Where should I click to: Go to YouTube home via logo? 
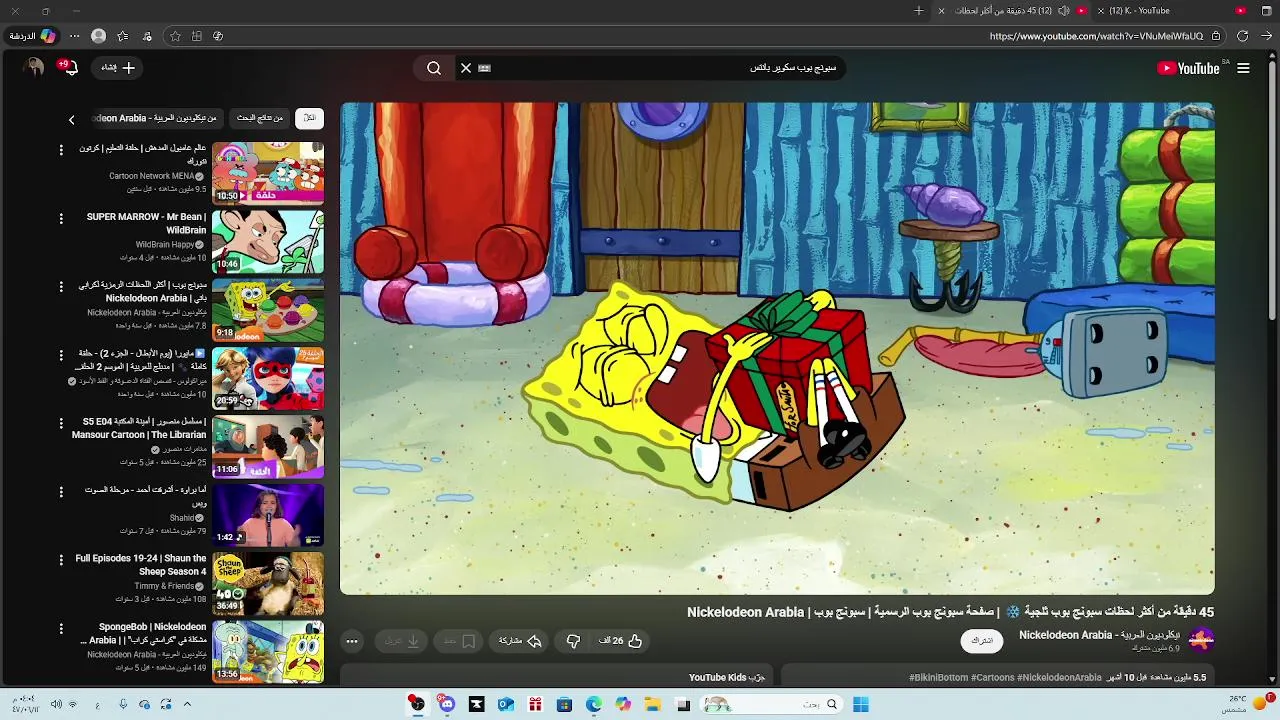pyautogui.click(x=1188, y=68)
